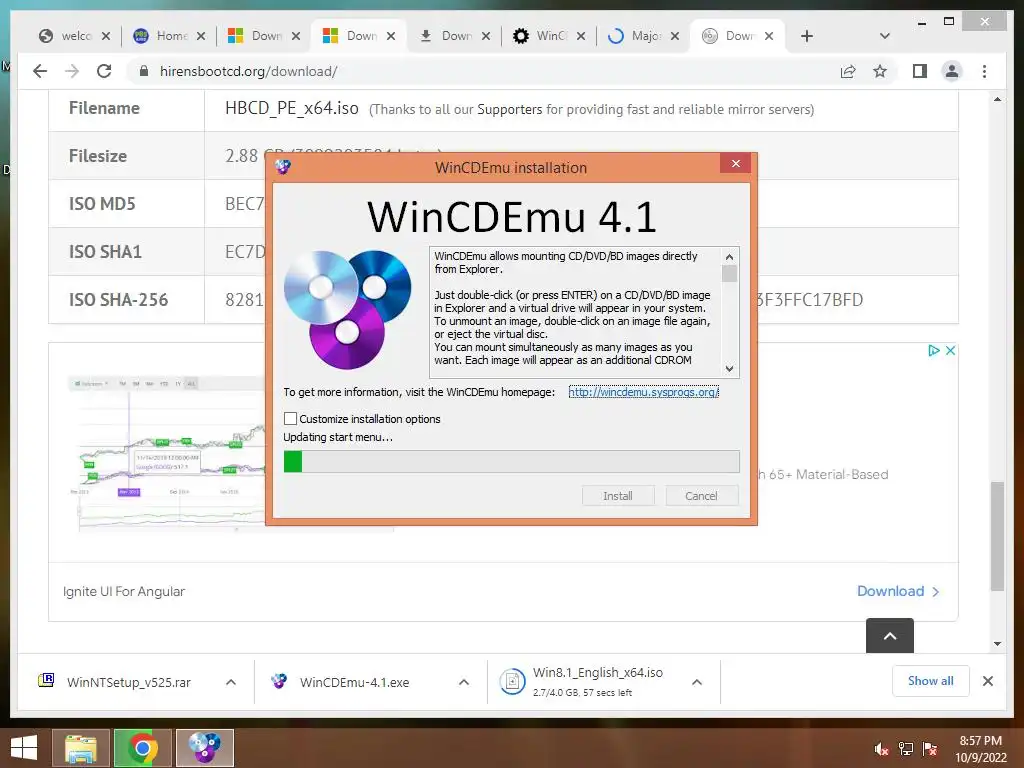Close the 'Majo' tab
Image resolution: width=1024 pixels, height=768 pixels.
coord(675,36)
